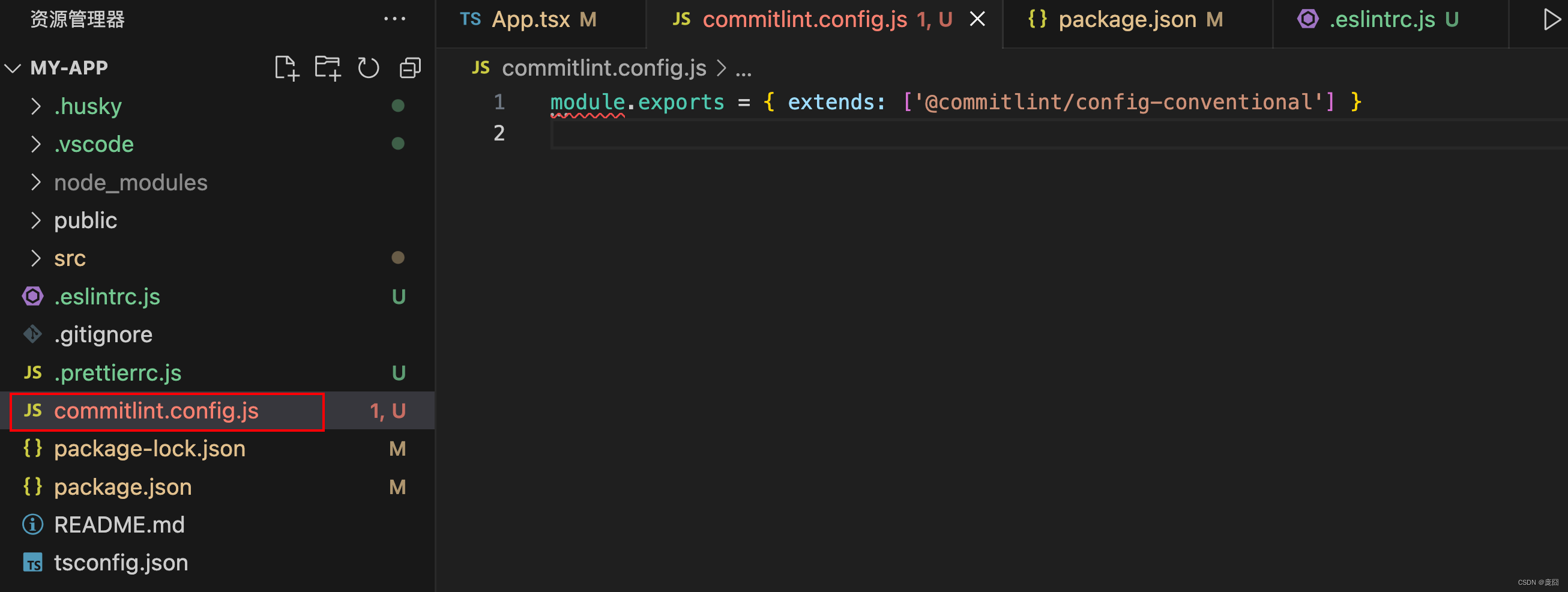This screenshot has width=1568, height=592.
Task: Expand the node_modules folder
Action: pyautogui.click(x=36, y=182)
